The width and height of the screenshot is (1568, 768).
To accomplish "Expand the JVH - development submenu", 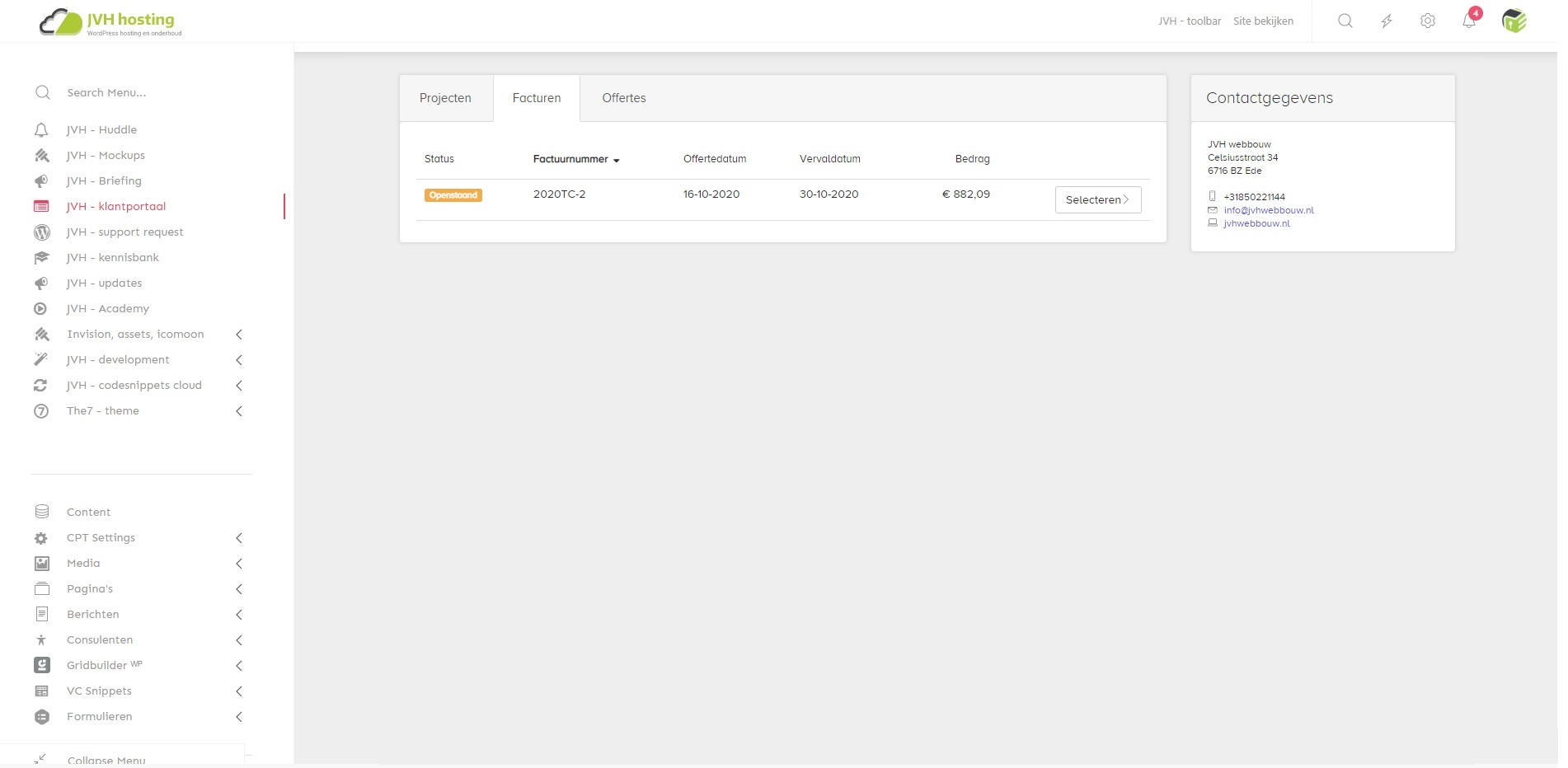I will (239, 360).
